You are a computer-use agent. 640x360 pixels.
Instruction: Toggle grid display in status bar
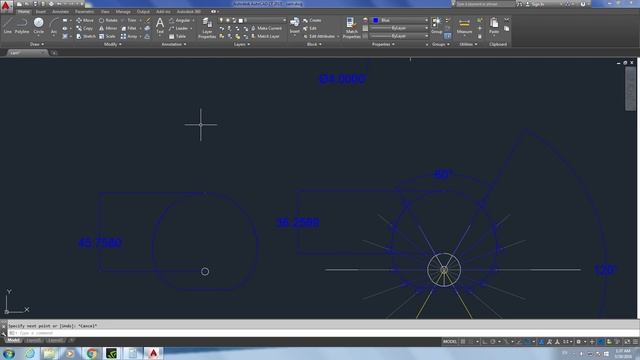pos(463,342)
